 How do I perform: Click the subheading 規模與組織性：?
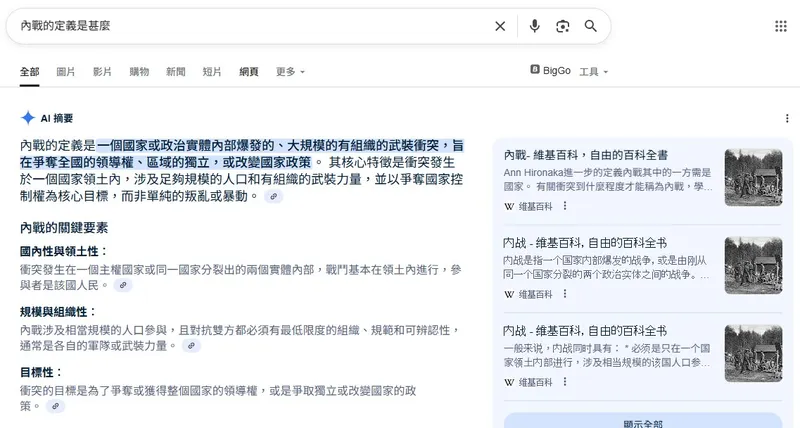click(x=58, y=312)
